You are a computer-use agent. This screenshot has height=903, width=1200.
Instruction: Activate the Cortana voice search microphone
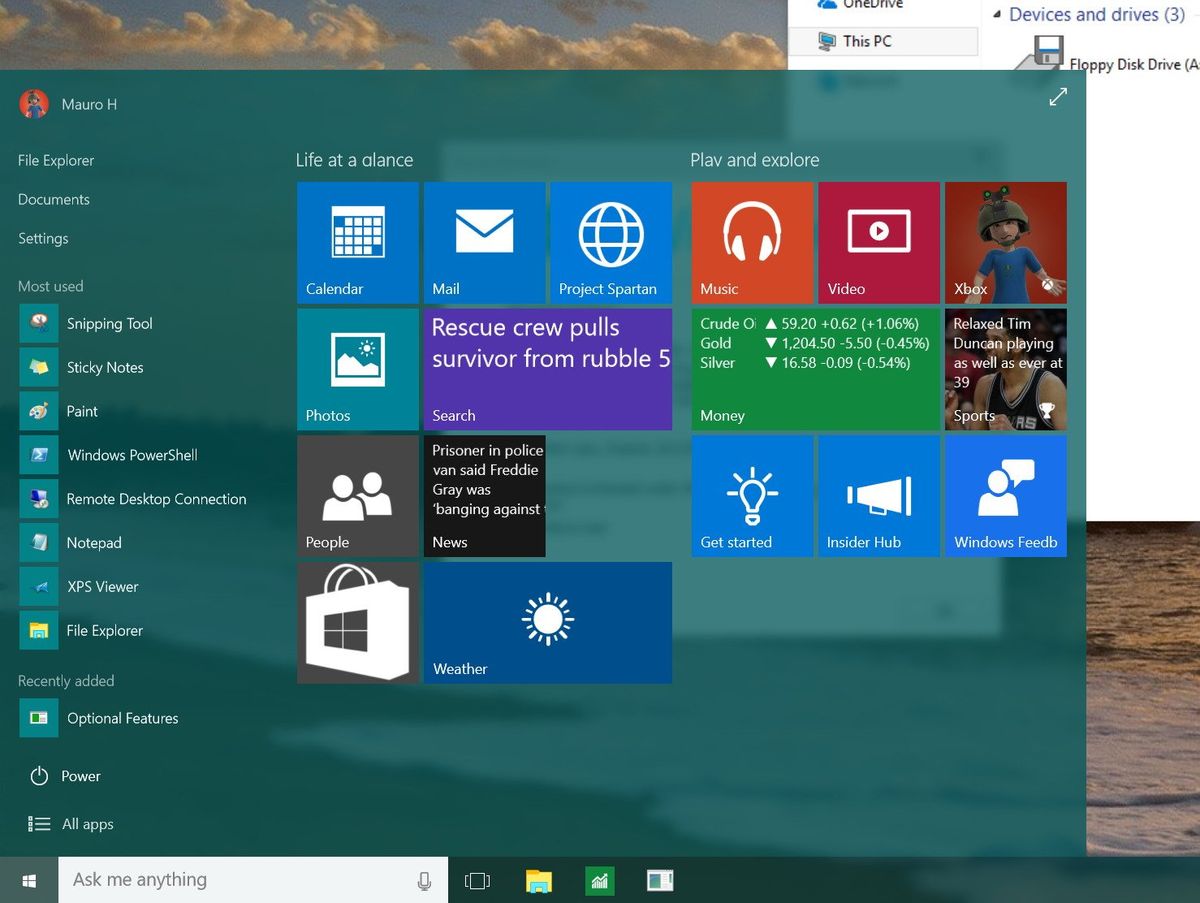425,880
